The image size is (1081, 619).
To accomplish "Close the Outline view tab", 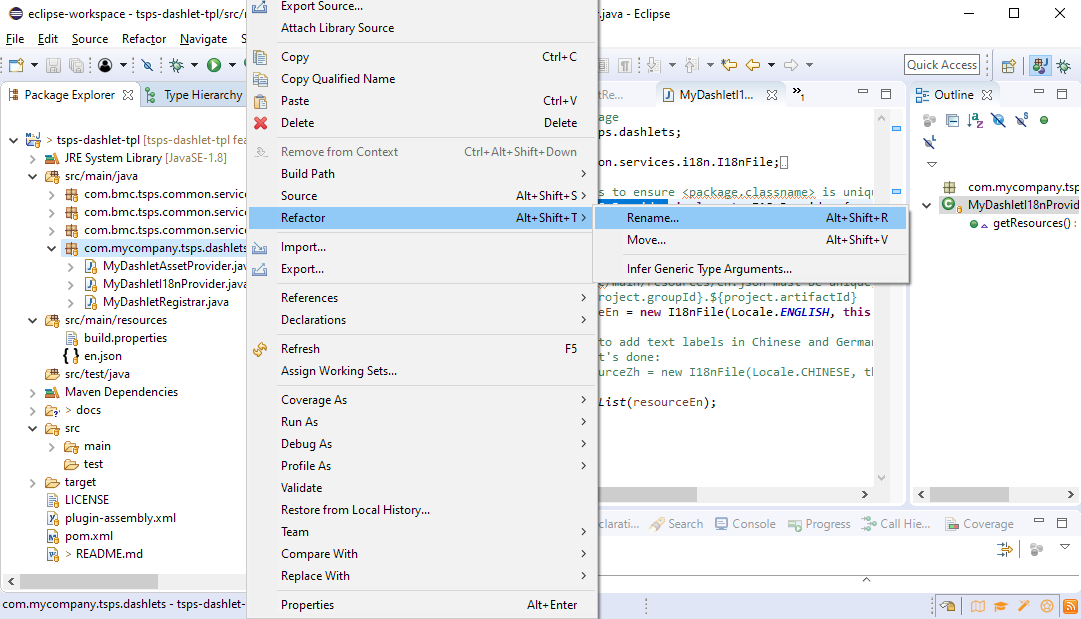I will (987, 94).
